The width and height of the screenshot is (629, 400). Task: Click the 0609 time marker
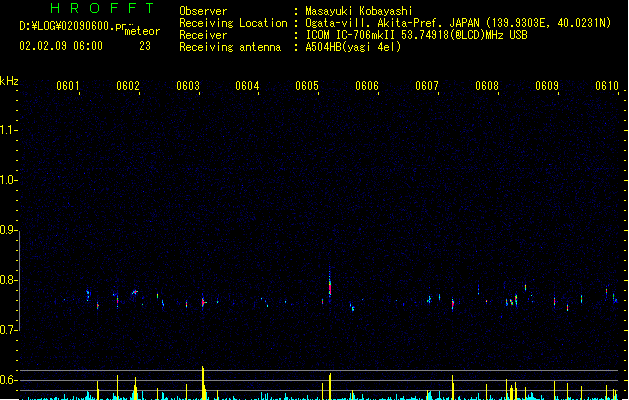click(547, 86)
